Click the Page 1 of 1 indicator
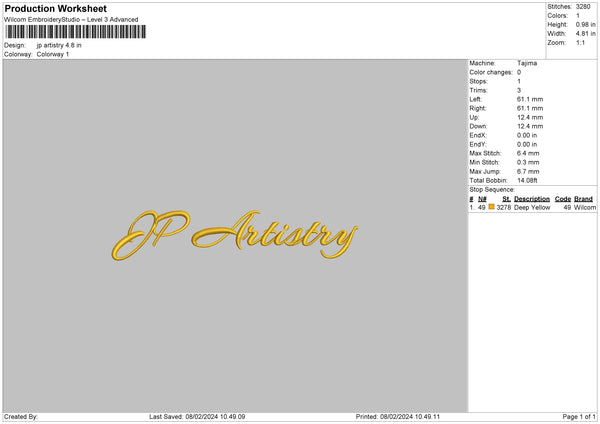The image size is (600, 424). pyautogui.click(x=579, y=417)
